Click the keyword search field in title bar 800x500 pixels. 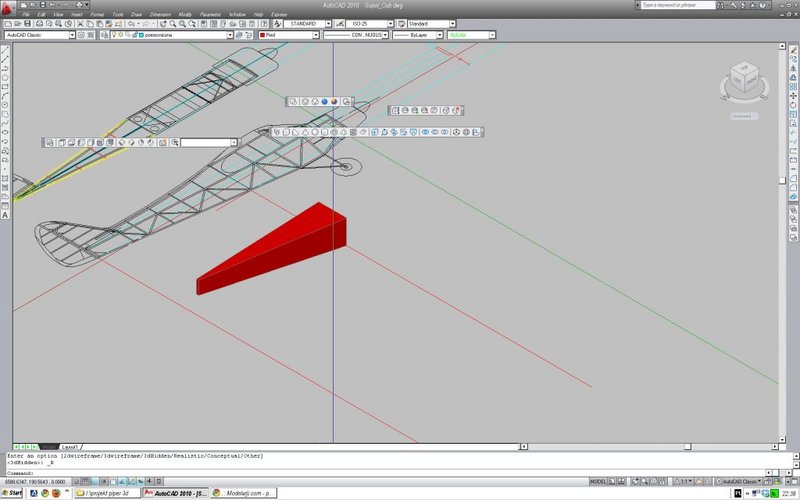(x=678, y=5)
